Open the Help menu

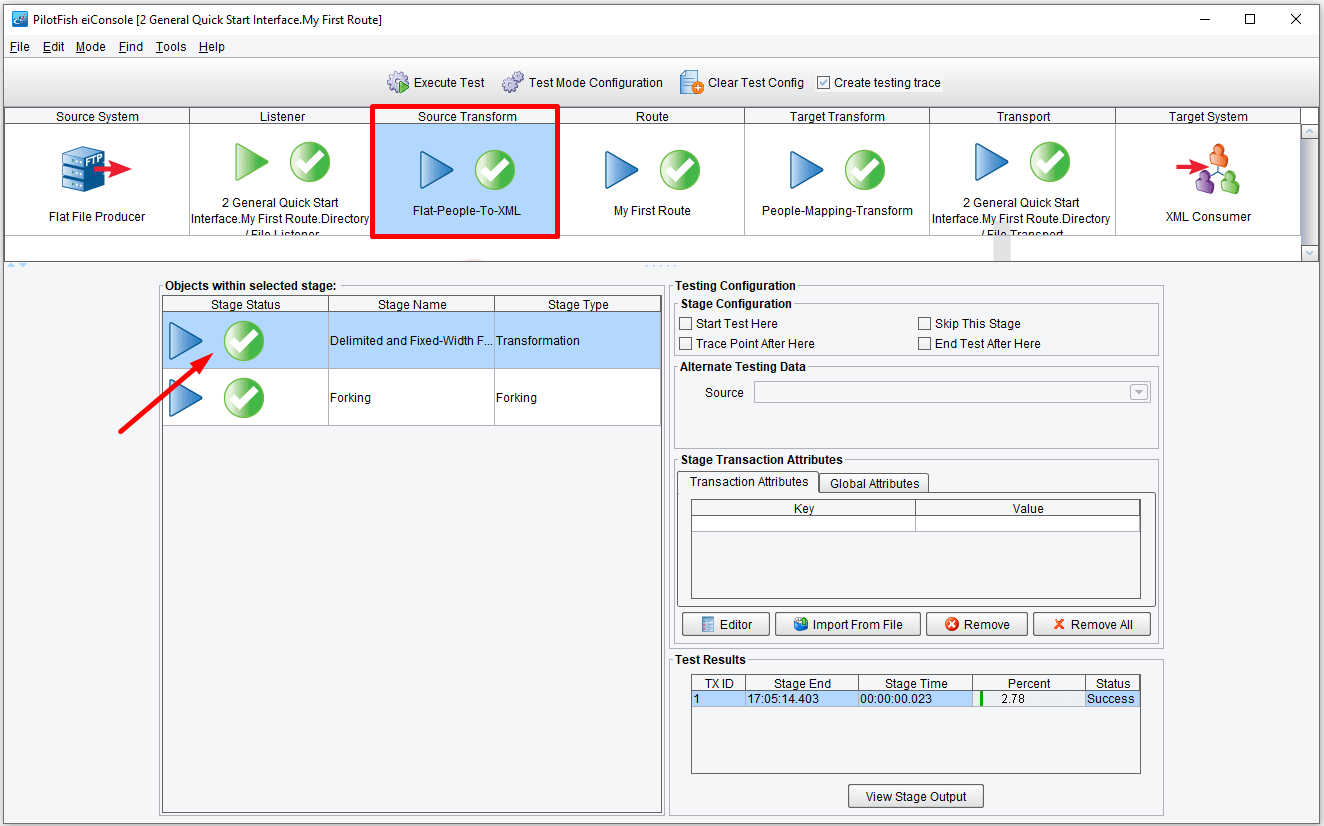tap(212, 47)
